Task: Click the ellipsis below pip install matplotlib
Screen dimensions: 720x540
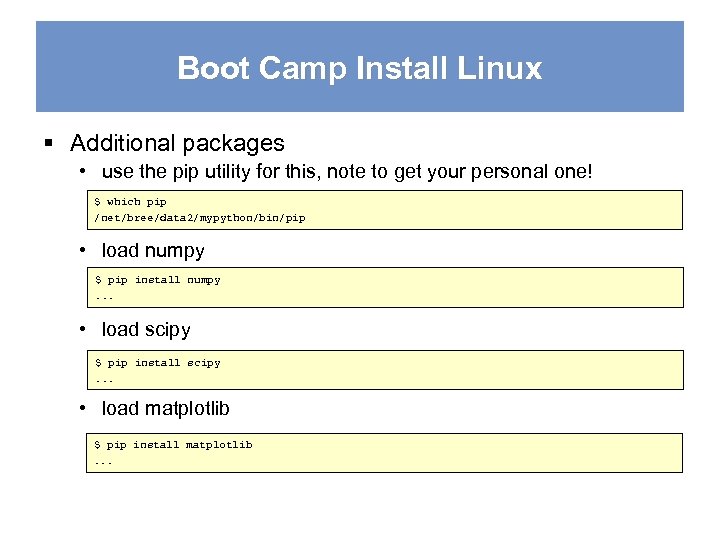Action: pyautogui.click(x=104, y=461)
